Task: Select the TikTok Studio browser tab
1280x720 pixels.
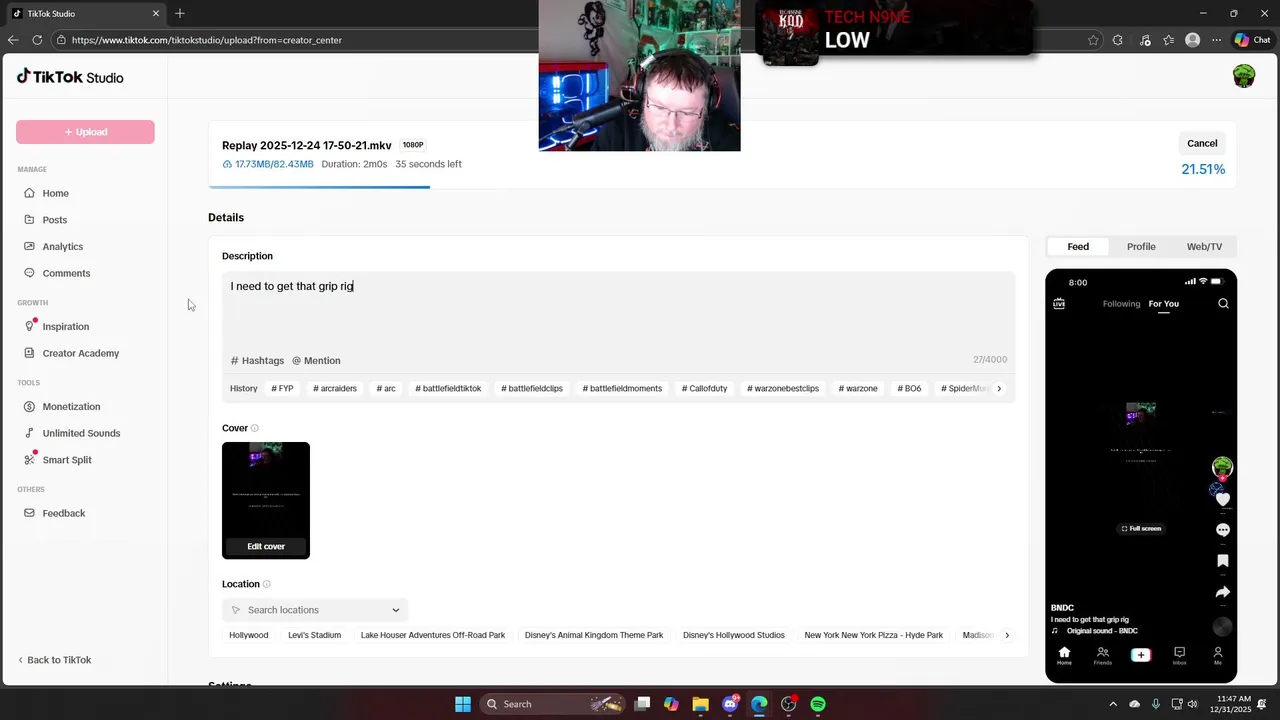Action: click(85, 14)
